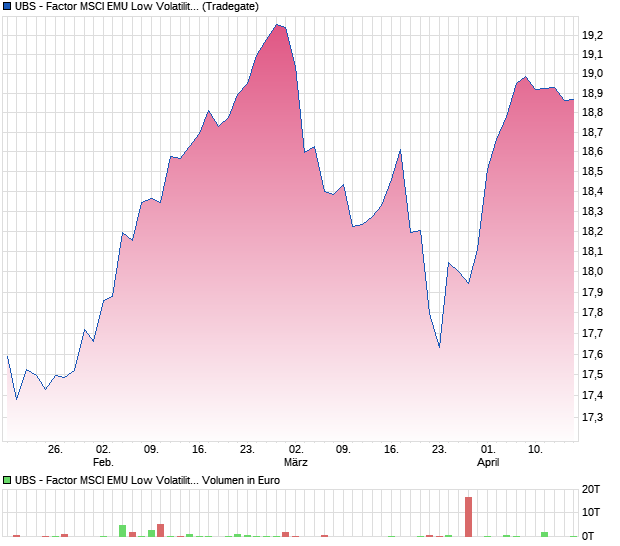The image size is (620, 546).
Task: Click the 18,5 price axis label
Action: 592,172
